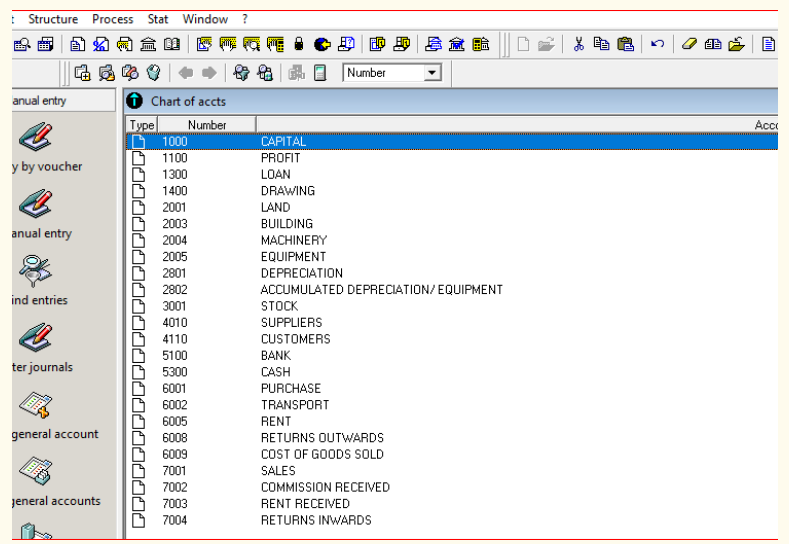The height and width of the screenshot is (544, 789).
Task: Open the 'general account' sidebar icon
Action: 36,405
